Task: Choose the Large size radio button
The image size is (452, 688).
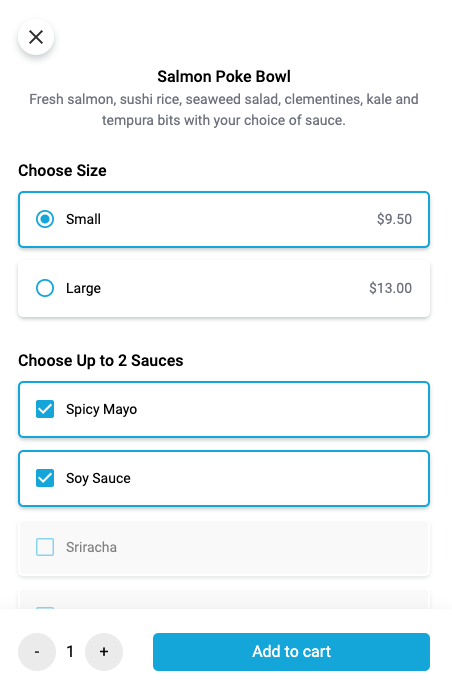Action: pos(45,288)
